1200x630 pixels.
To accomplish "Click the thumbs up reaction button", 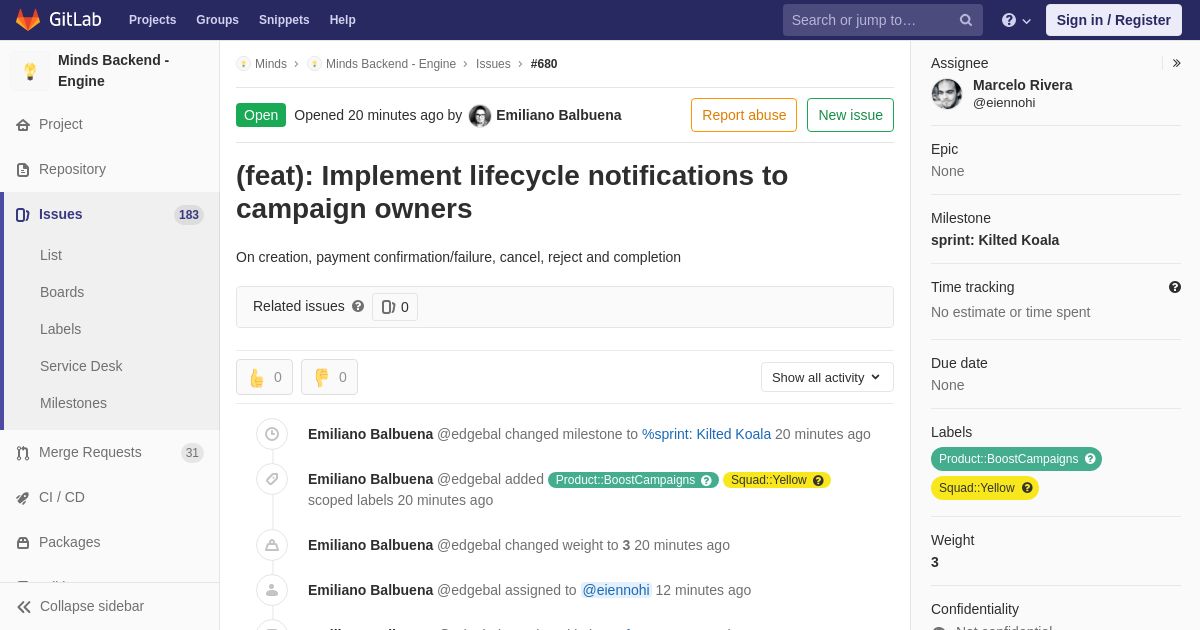I will (x=264, y=377).
